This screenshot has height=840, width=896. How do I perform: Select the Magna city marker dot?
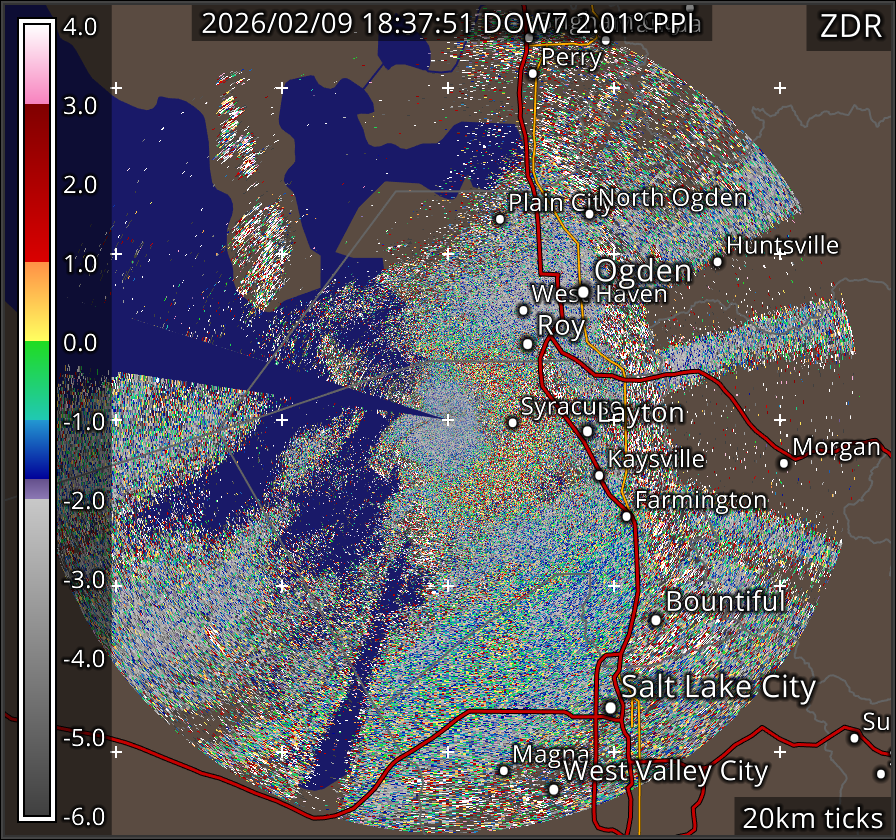tap(504, 770)
